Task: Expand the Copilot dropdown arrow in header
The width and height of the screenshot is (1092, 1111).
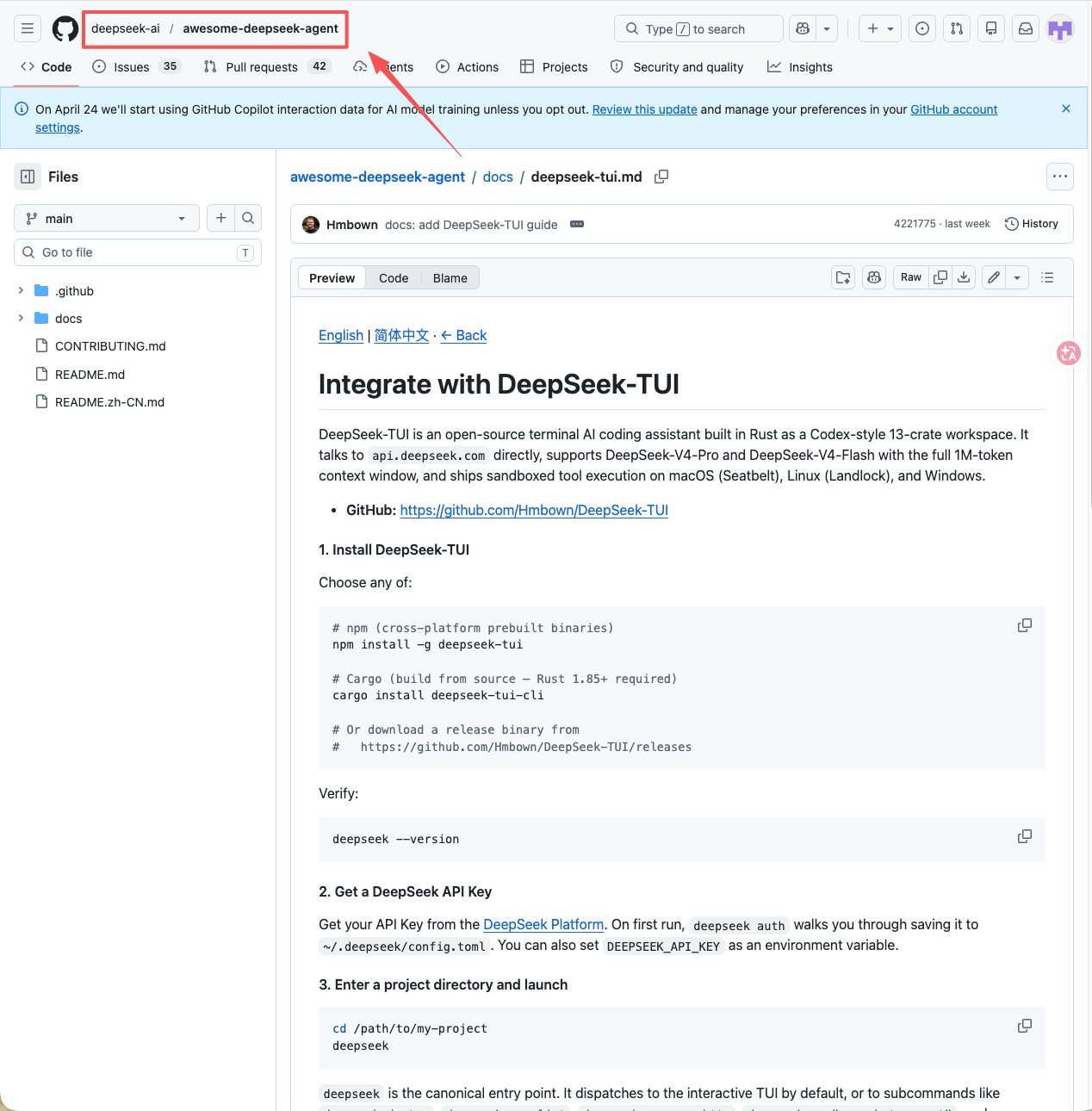Action: pyautogui.click(x=827, y=28)
